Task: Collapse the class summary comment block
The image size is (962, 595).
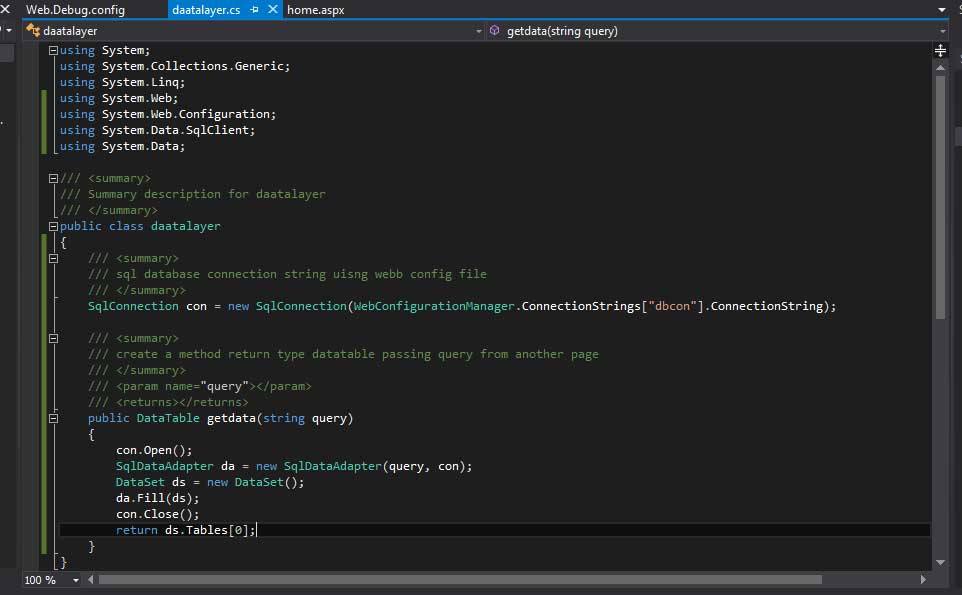Action: (53, 178)
